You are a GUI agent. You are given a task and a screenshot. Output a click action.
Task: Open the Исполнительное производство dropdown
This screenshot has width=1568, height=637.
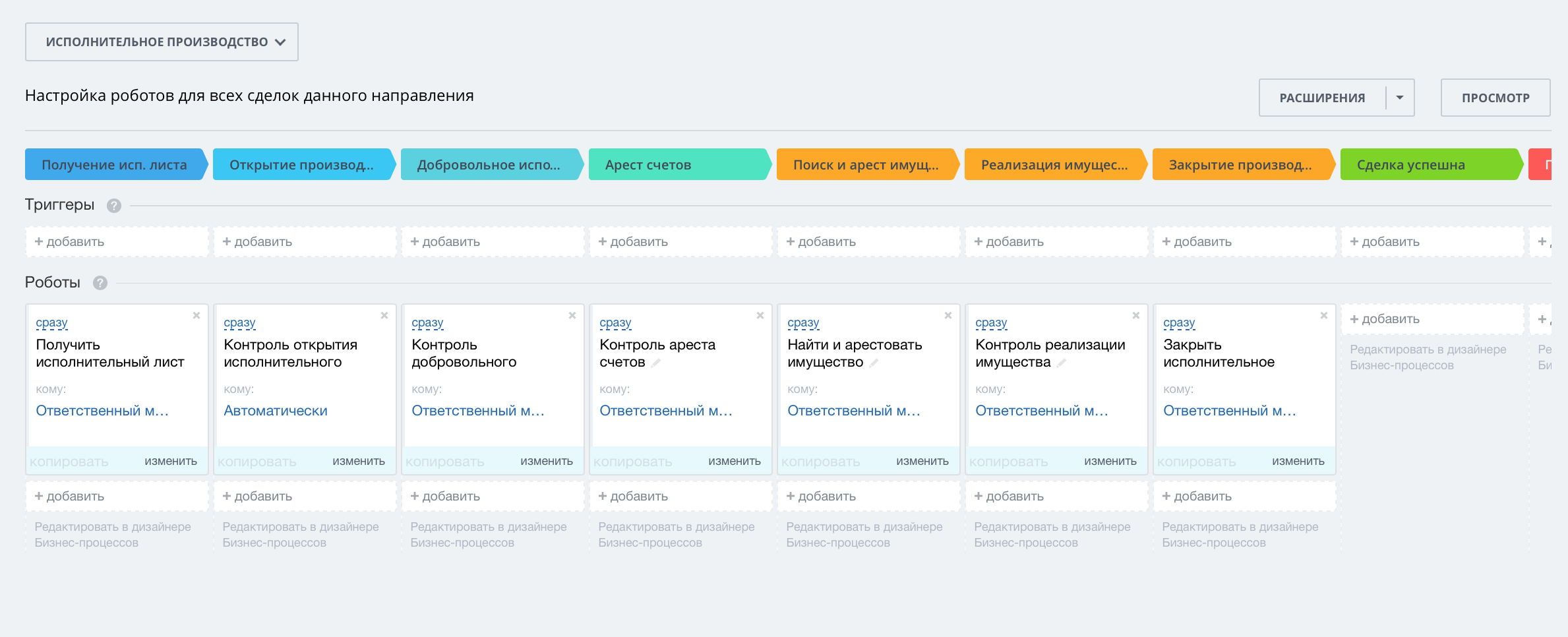point(162,42)
